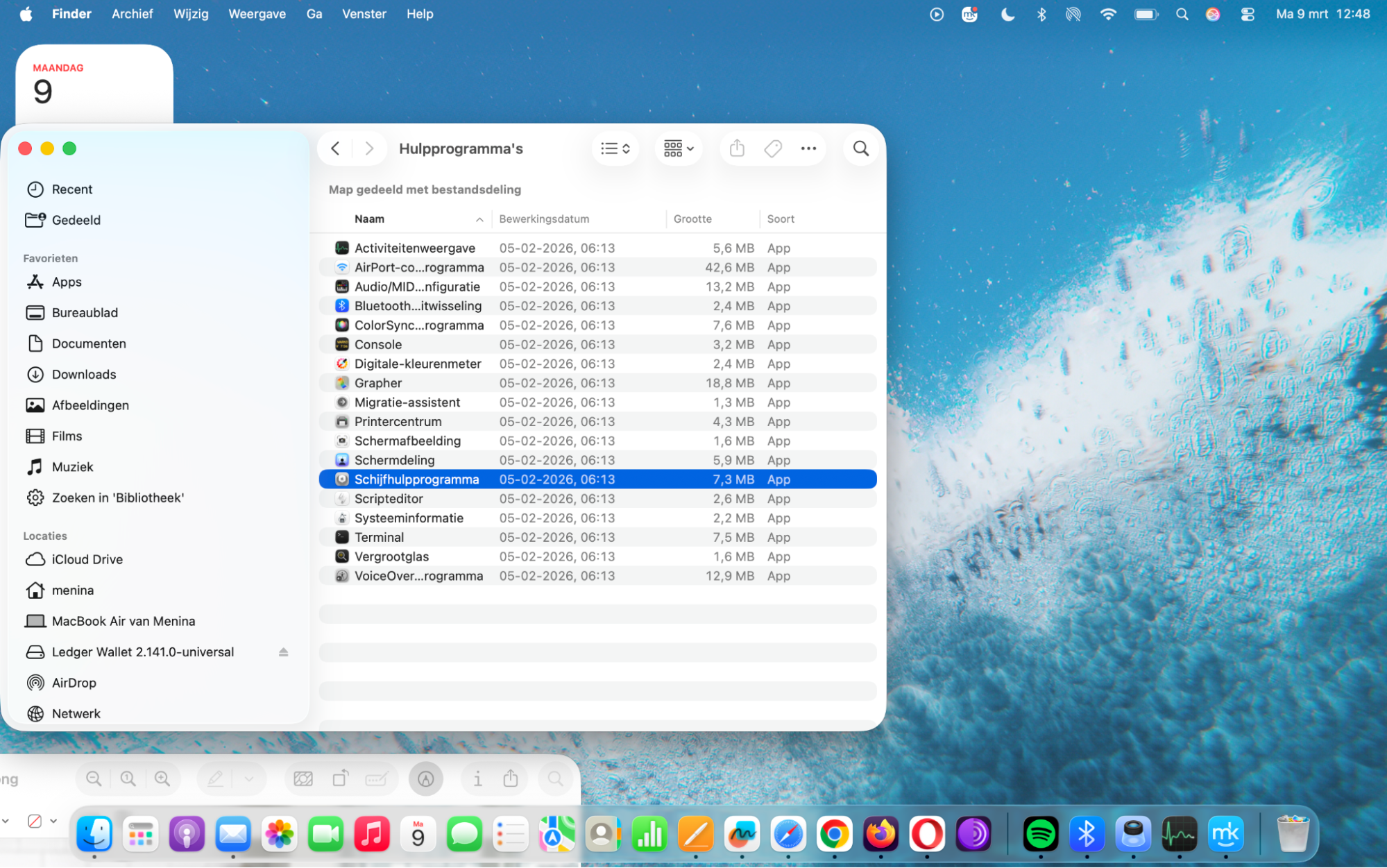The width and height of the screenshot is (1387, 868).
Task: Click the tag icon in the Finder toolbar
Action: tap(772, 148)
